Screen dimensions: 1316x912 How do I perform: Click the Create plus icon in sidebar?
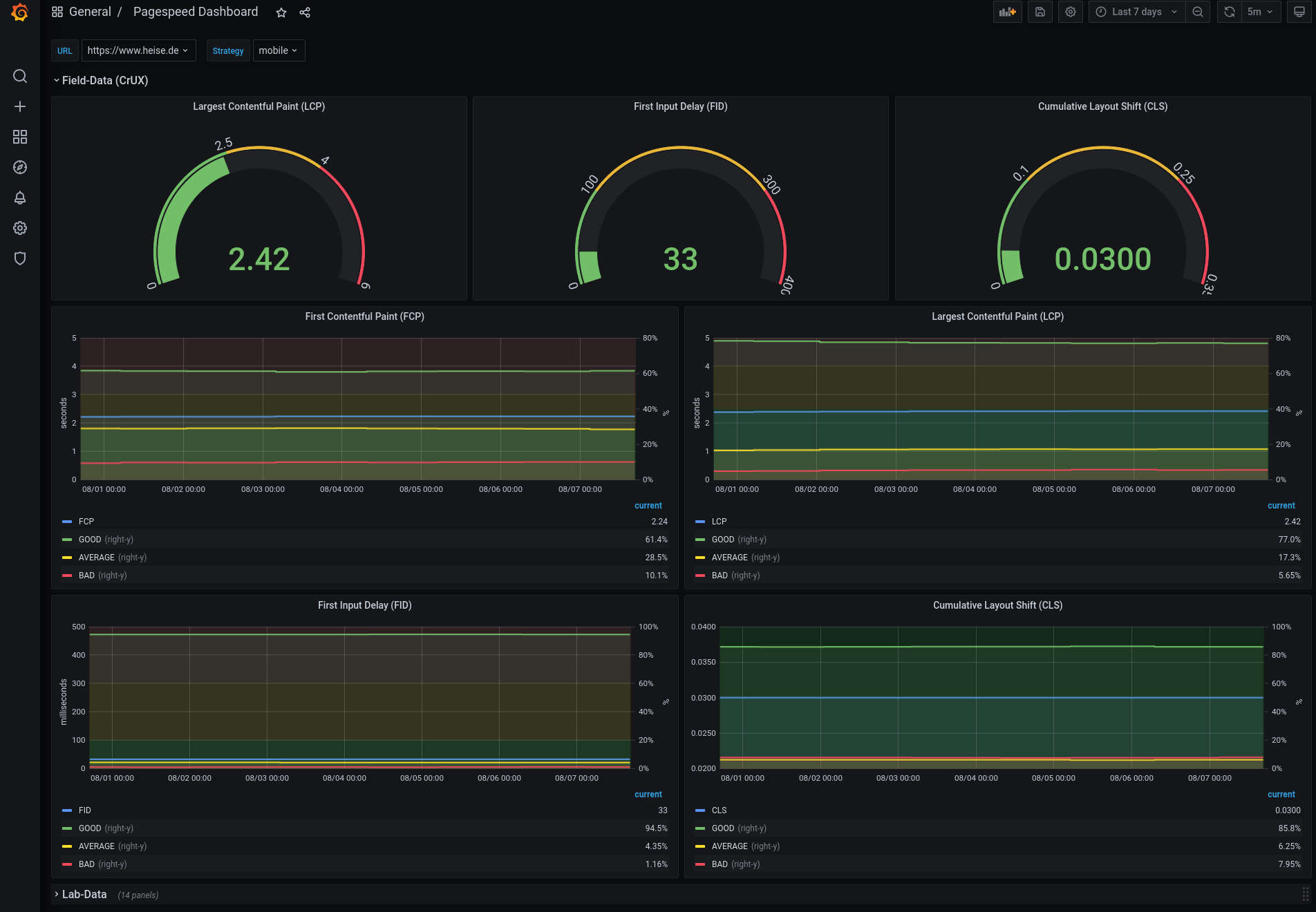(20, 106)
